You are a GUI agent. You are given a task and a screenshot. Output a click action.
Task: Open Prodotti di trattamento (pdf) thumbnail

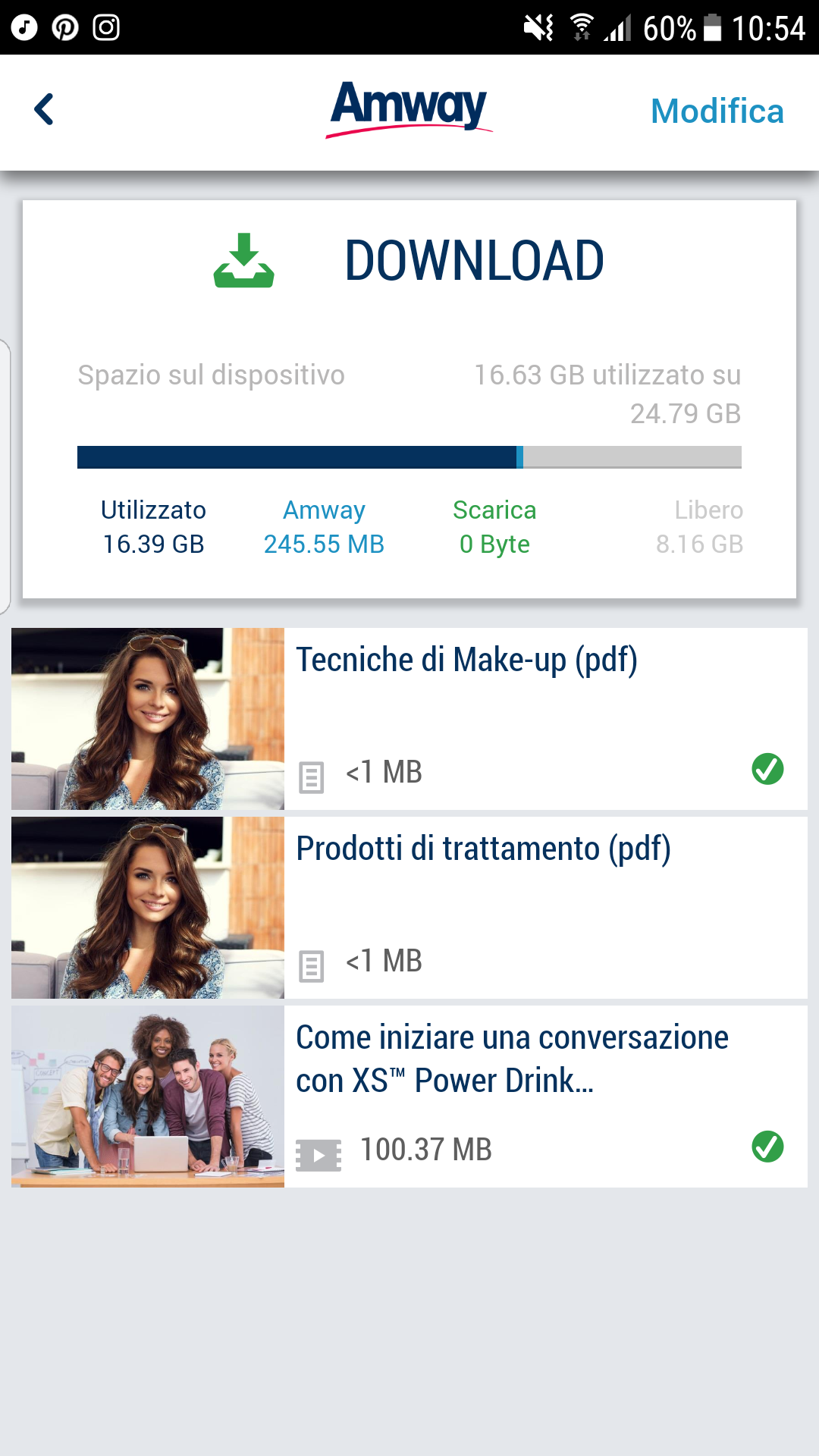click(x=148, y=908)
